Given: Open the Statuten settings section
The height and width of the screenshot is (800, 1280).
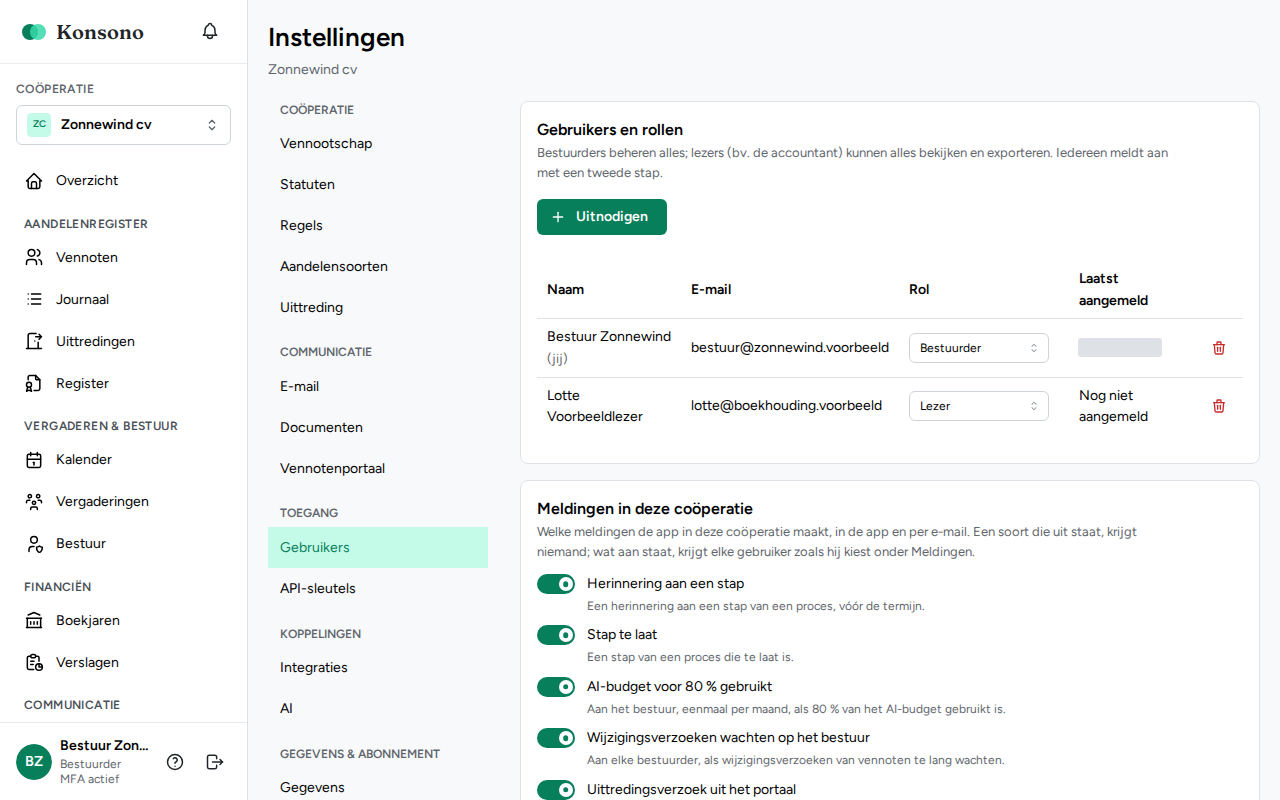Looking at the screenshot, I should (x=378, y=185).
